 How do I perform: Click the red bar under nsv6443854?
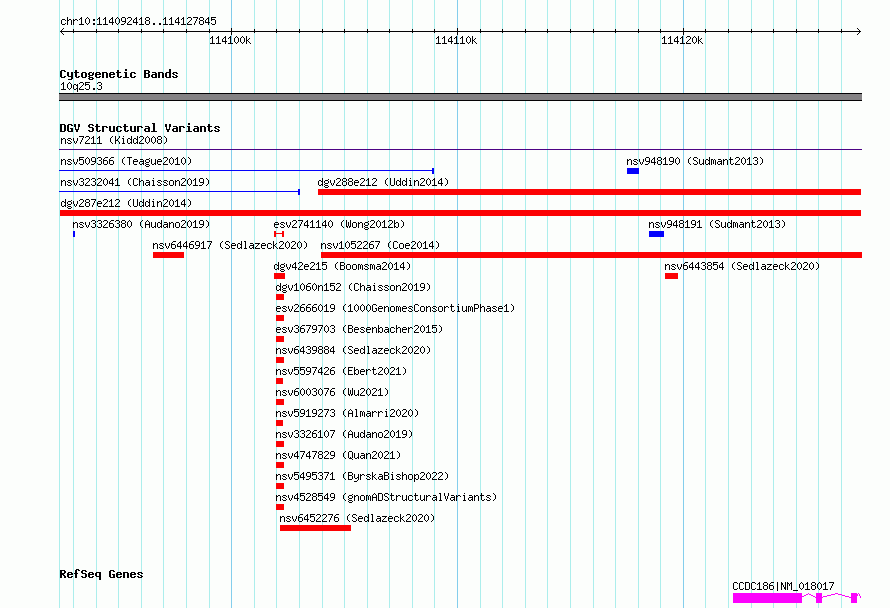pyautogui.click(x=671, y=276)
